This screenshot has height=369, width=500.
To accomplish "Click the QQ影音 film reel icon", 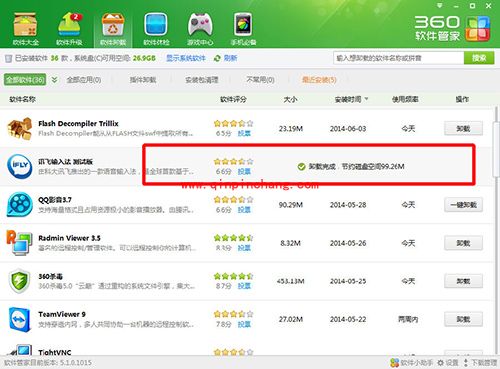I will [20, 204].
